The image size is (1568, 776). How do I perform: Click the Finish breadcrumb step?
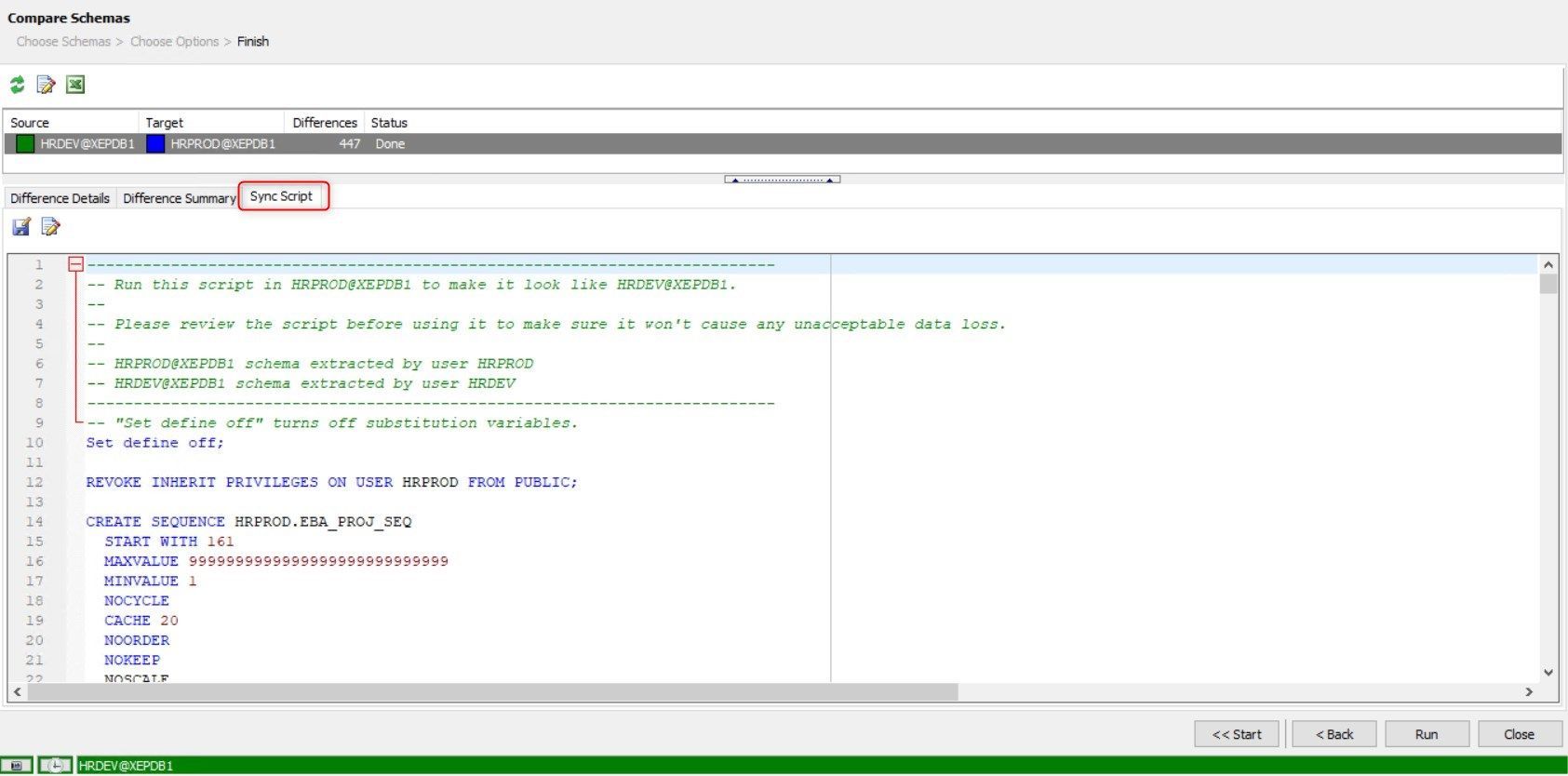point(253,42)
